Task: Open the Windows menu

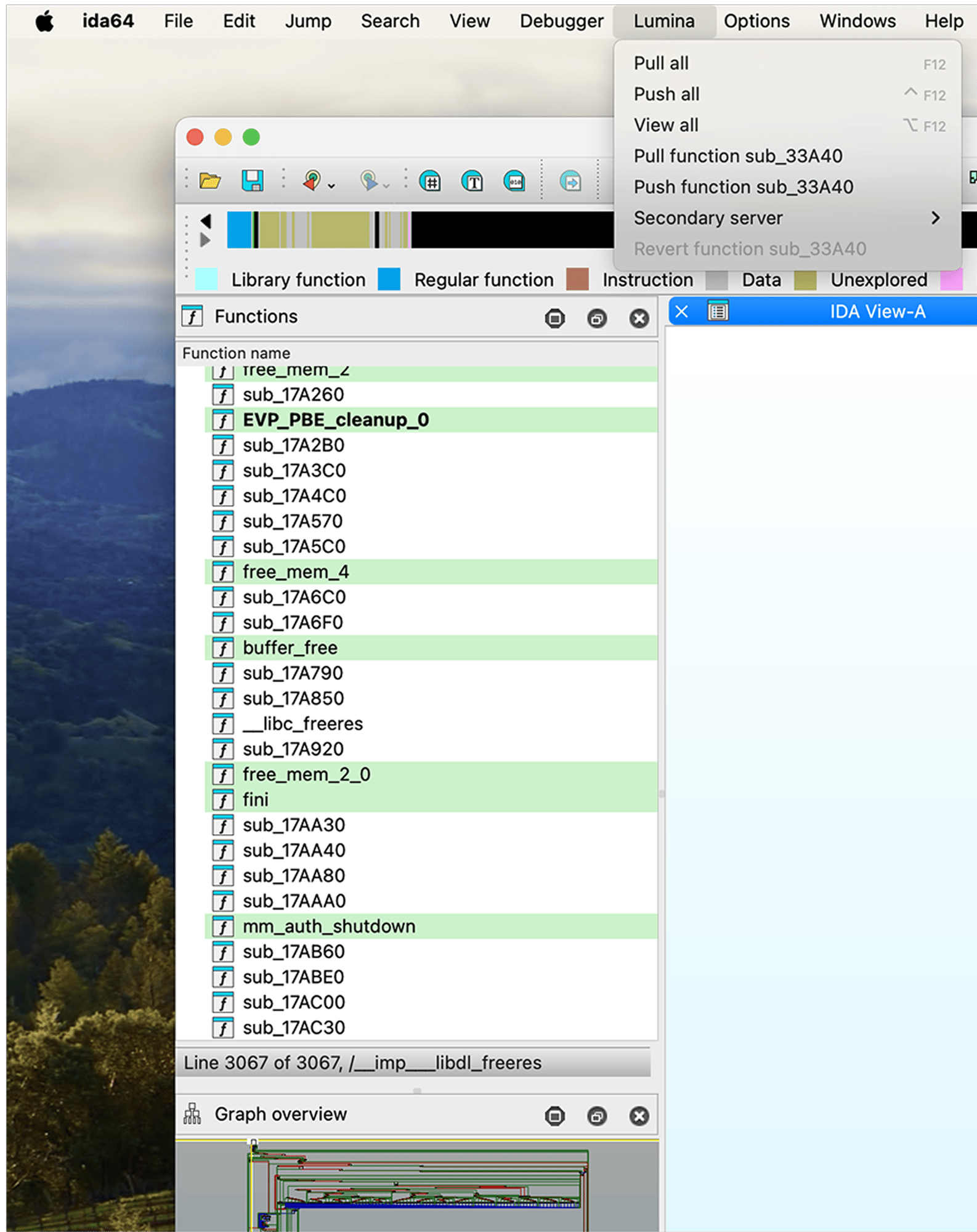Action: click(x=857, y=21)
